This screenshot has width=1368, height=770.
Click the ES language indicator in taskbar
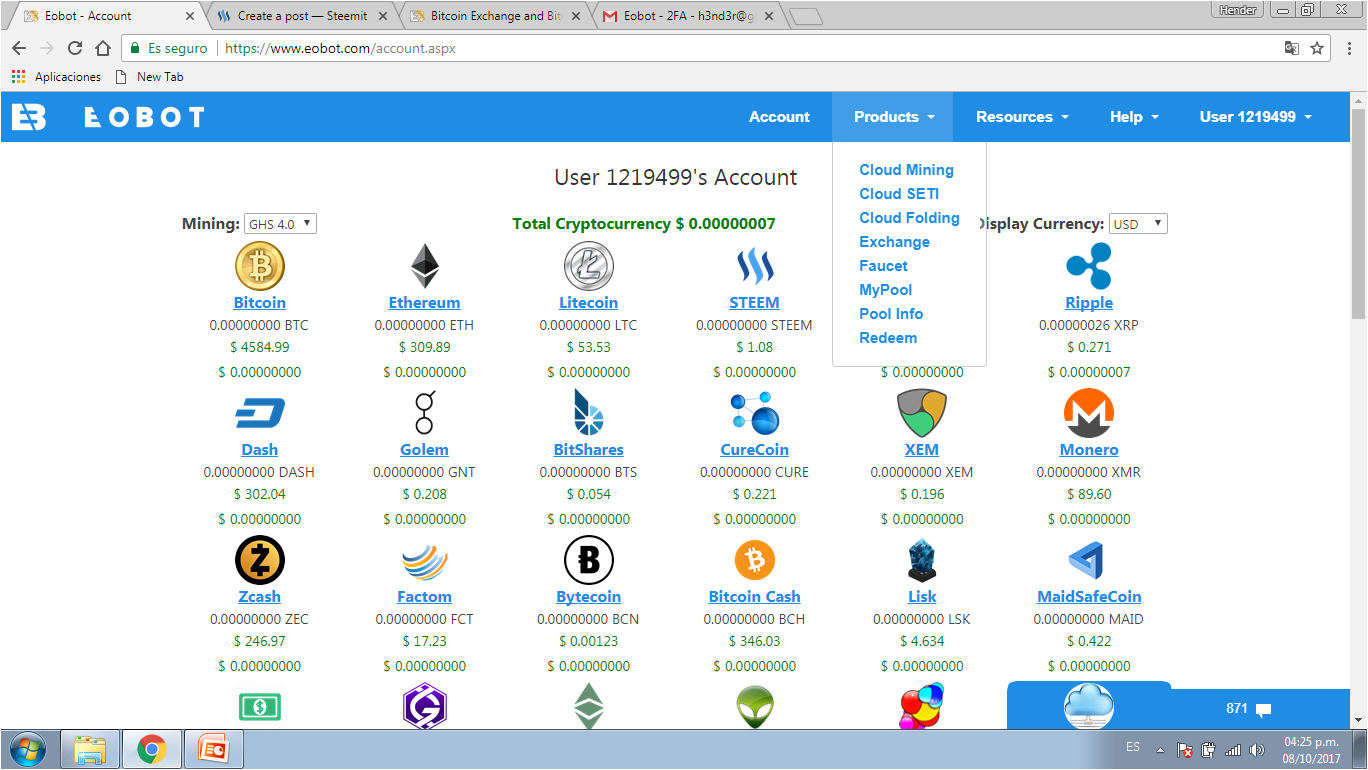(x=1133, y=747)
